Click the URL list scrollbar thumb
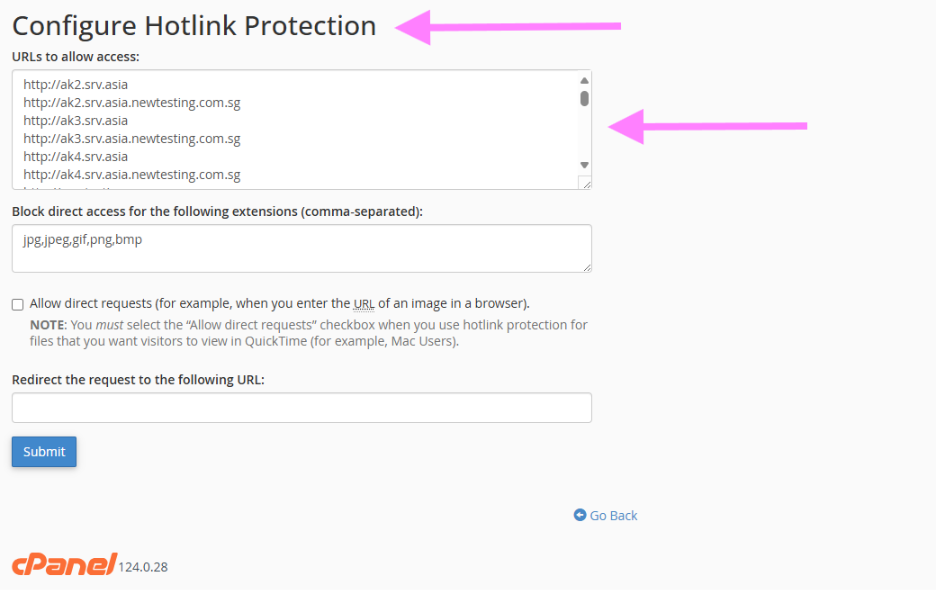The height and width of the screenshot is (591, 936). point(584,98)
